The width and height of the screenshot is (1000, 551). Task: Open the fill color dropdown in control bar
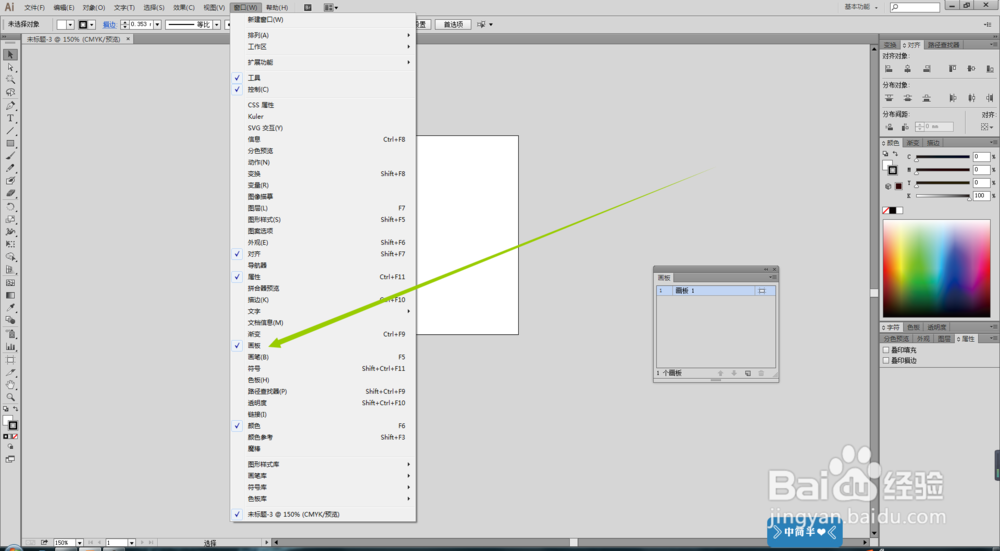click(70, 24)
